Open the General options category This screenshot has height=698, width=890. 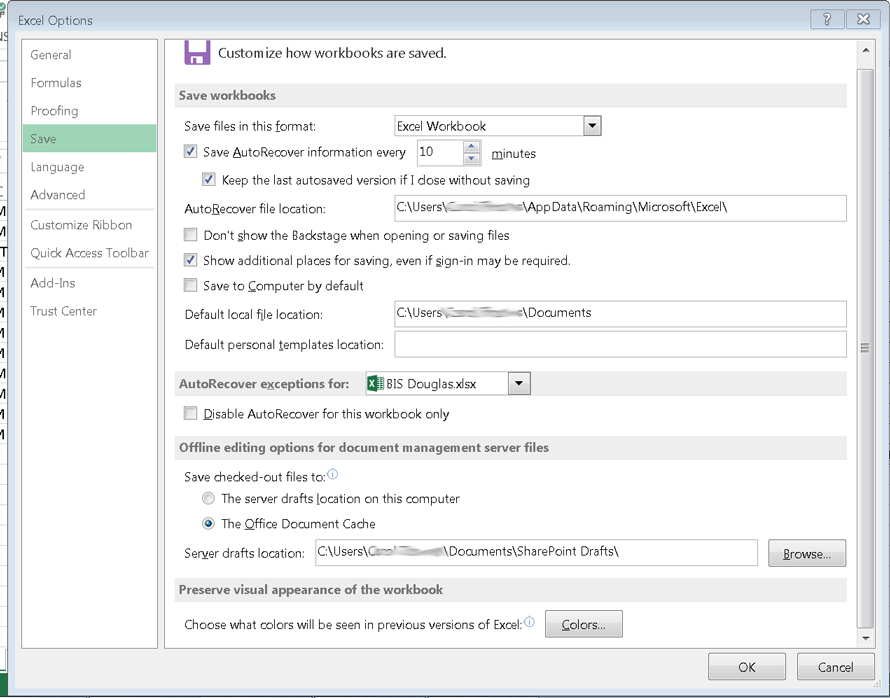90,54
